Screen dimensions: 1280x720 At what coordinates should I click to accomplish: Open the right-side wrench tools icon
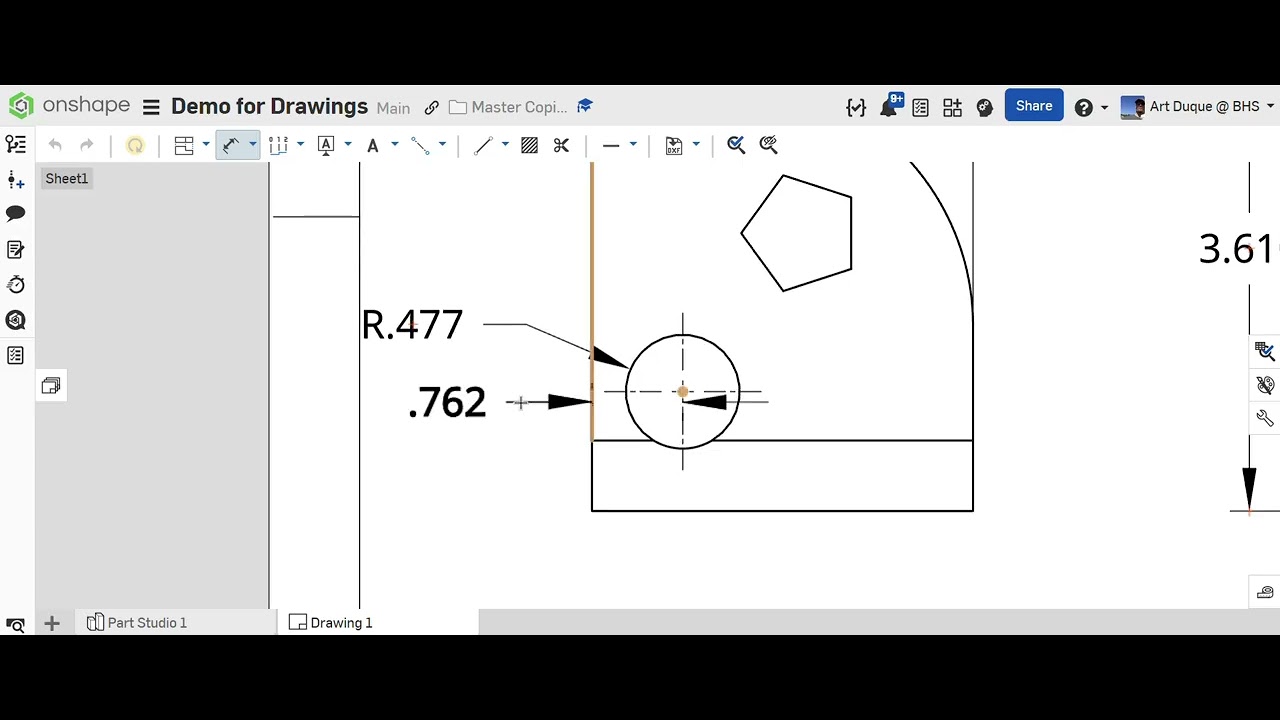pos(1265,418)
